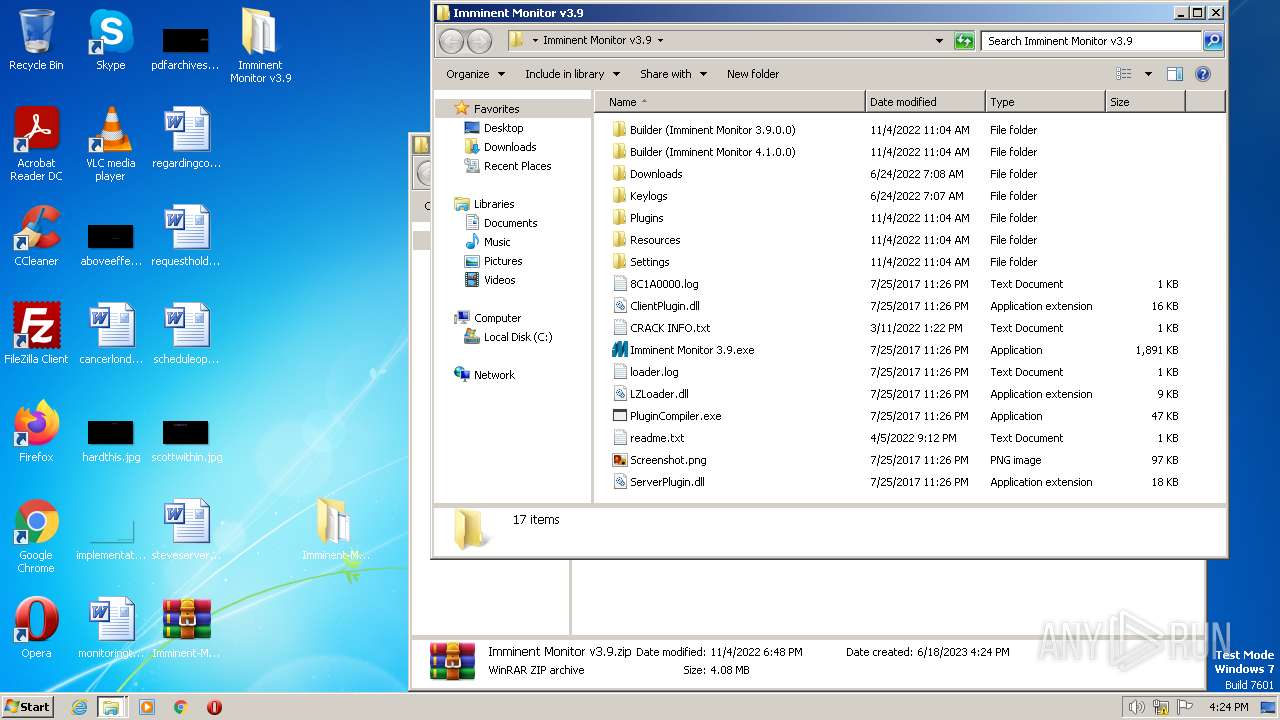Select the Imminent-M WinRAR archive on the desktop
Image resolution: width=1280 pixels, height=720 pixels.
click(186, 628)
